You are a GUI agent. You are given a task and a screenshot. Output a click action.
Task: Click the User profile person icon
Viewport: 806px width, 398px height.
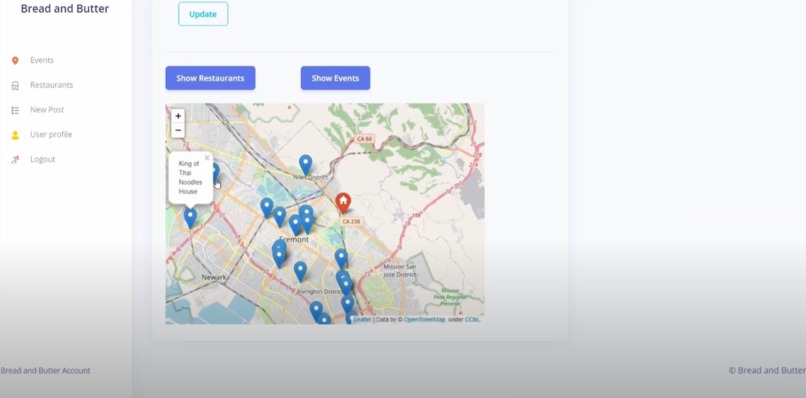15,135
